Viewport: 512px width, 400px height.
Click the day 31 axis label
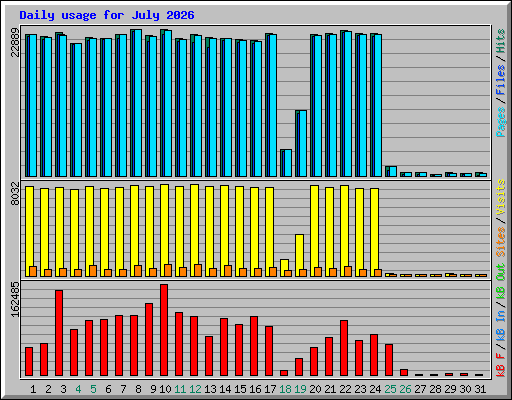click(x=480, y=389)
